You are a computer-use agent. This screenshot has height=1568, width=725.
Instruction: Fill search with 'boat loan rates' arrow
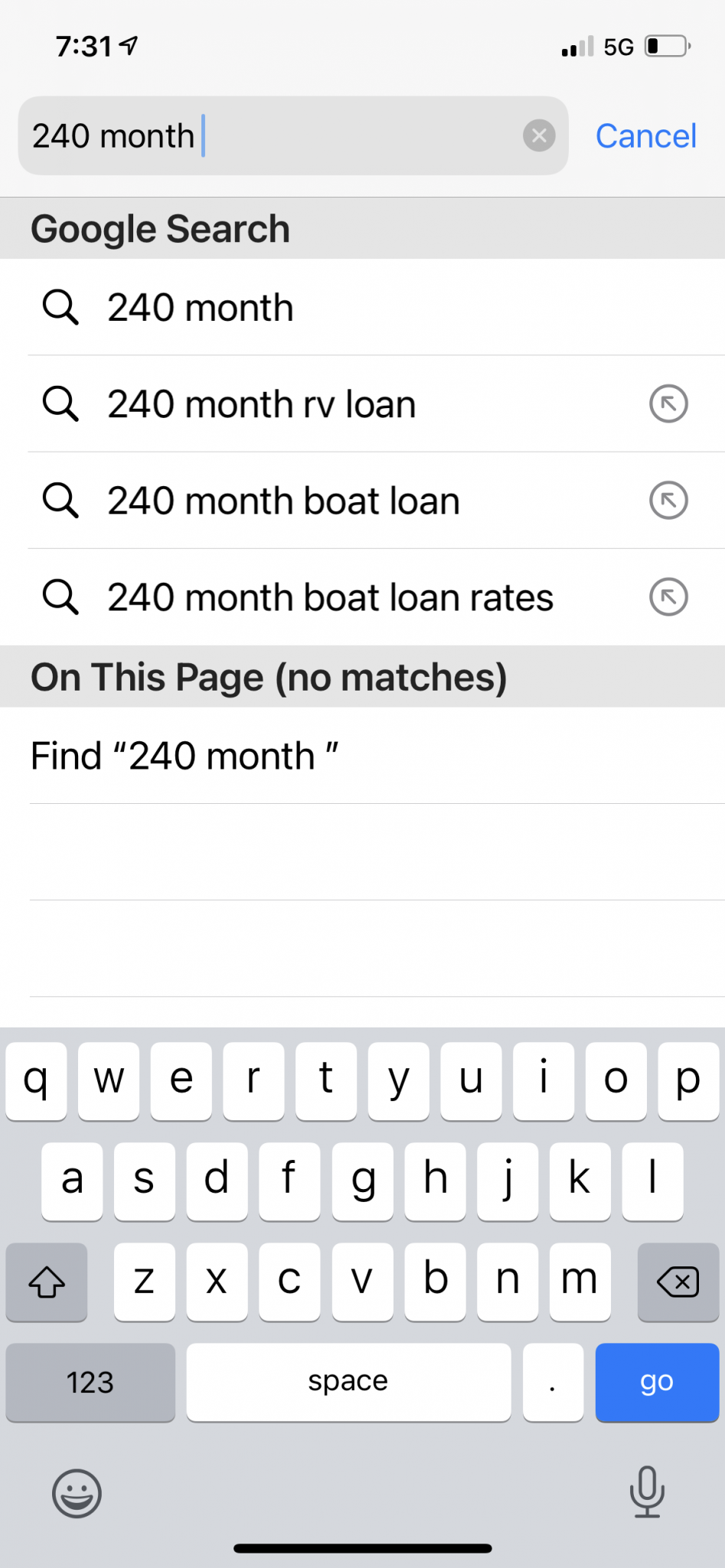click(668, 596)
